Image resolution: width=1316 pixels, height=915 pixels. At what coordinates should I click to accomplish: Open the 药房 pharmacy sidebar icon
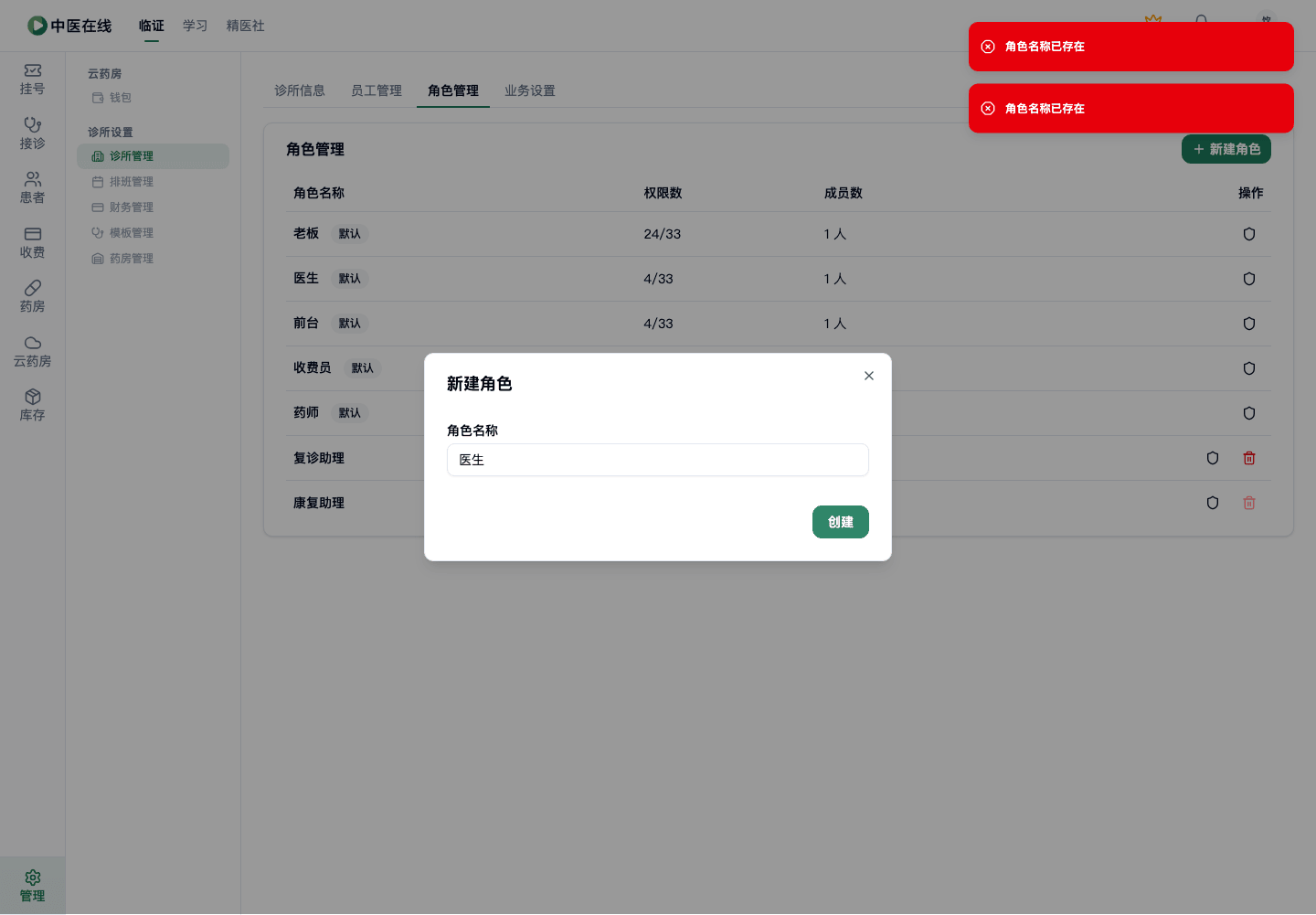32,297
